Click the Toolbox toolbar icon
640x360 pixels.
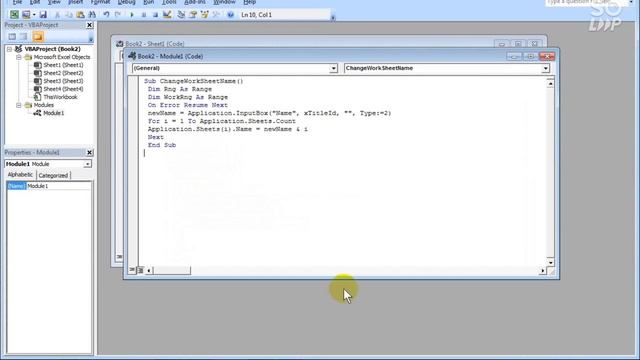[x=216, y=15]
